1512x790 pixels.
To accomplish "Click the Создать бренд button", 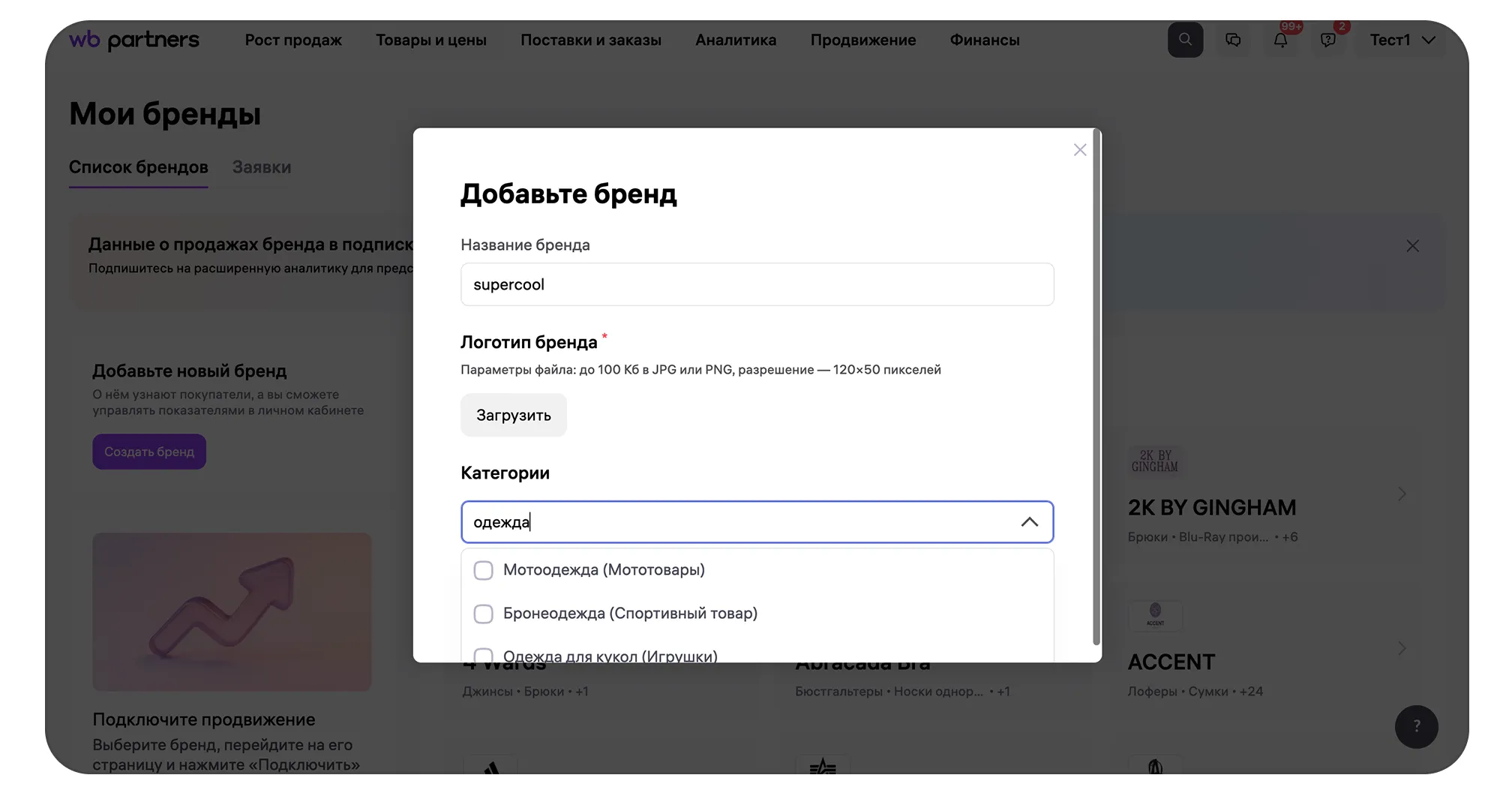I will click(x=149, y=452).
